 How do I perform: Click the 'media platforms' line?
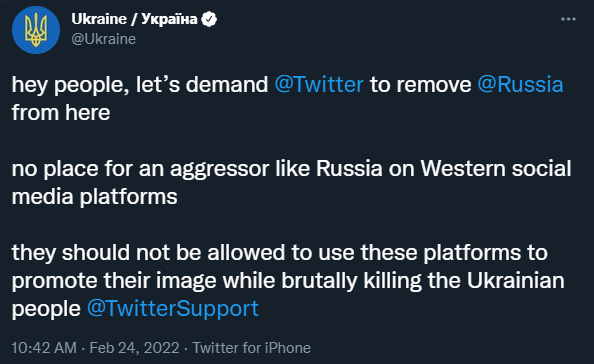click(x=94, y=197)
